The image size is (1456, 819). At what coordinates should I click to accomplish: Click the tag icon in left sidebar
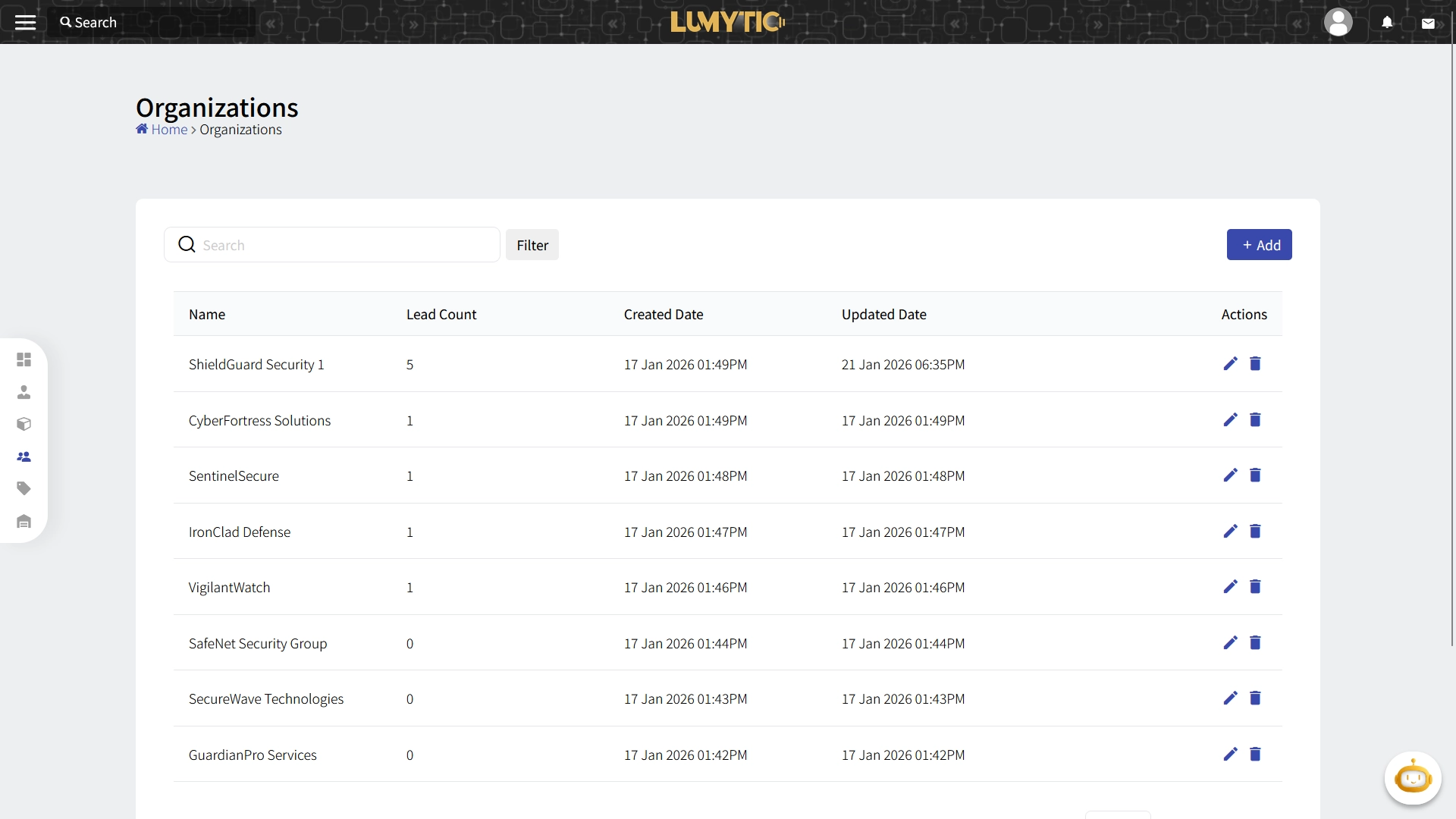(x=24, y=488)
